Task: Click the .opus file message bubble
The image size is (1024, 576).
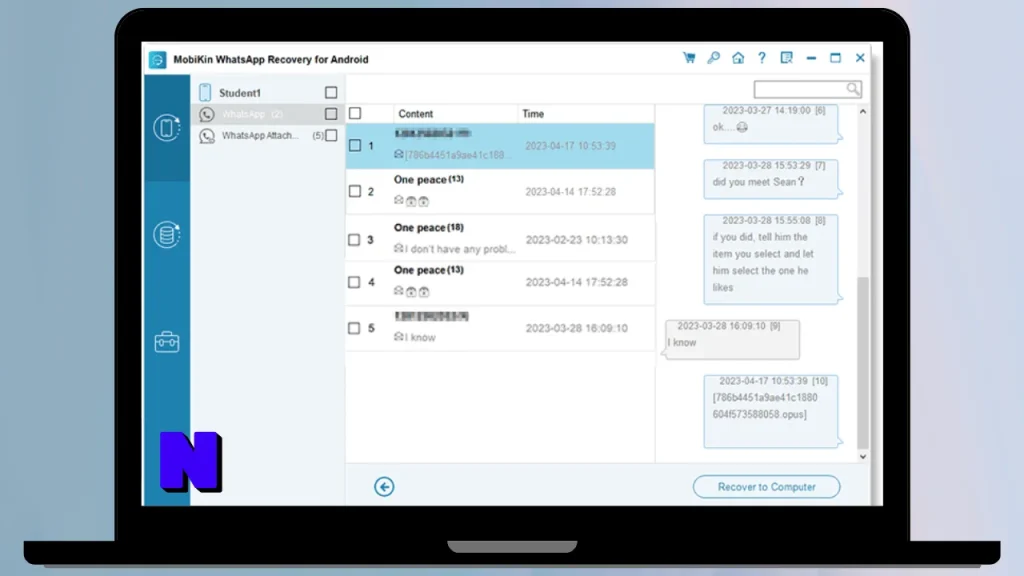Action: click(x=772, y=411)
